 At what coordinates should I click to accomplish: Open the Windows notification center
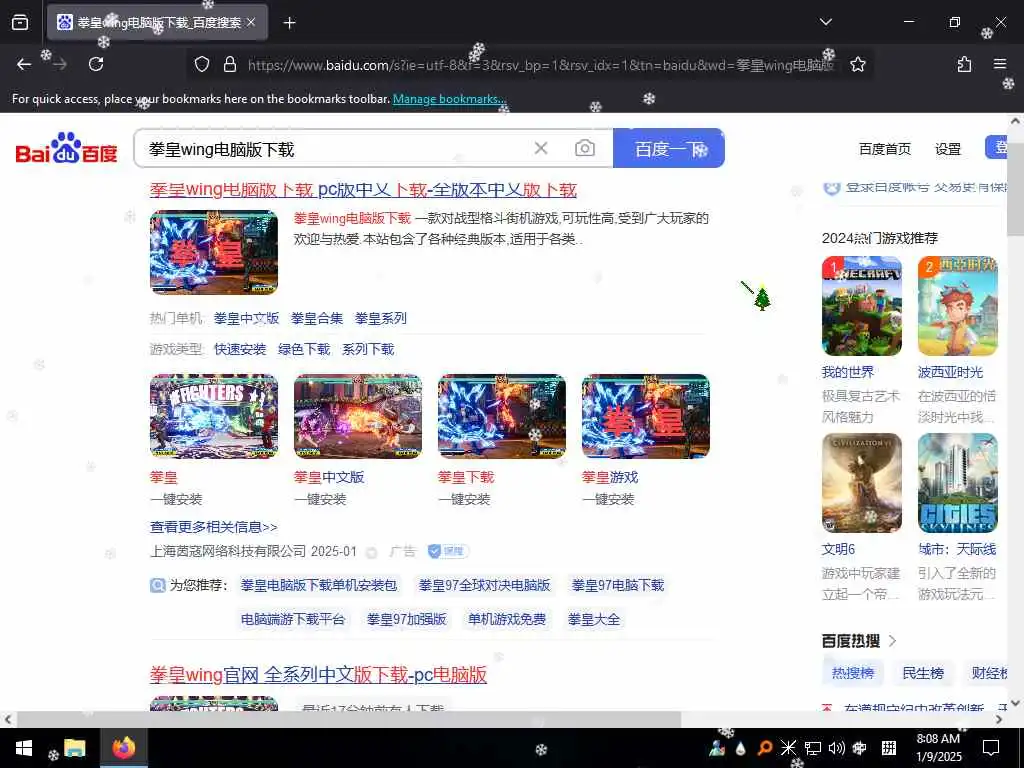[x=991, y=748]
